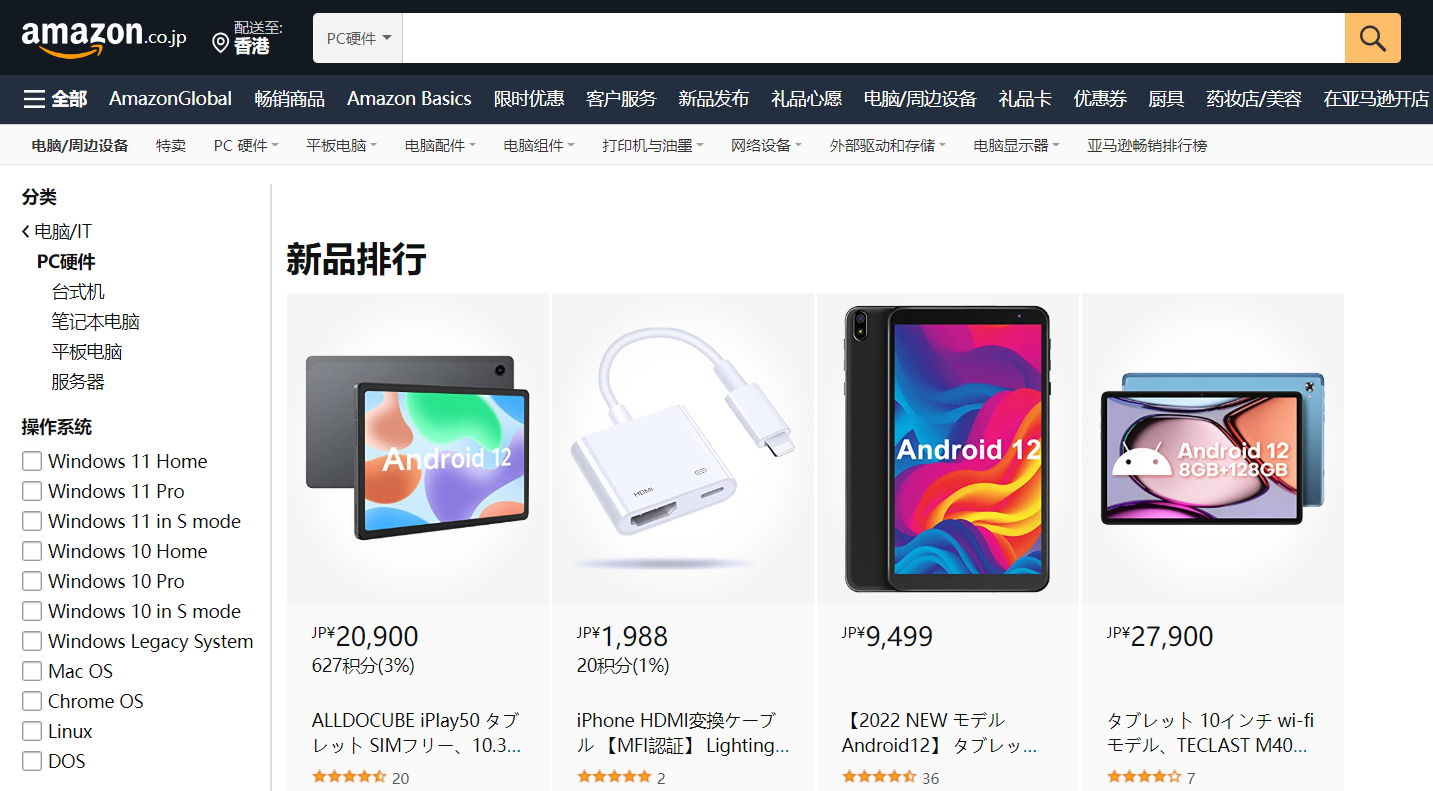Click TECLAST M40 star rating

point(1144,777)
